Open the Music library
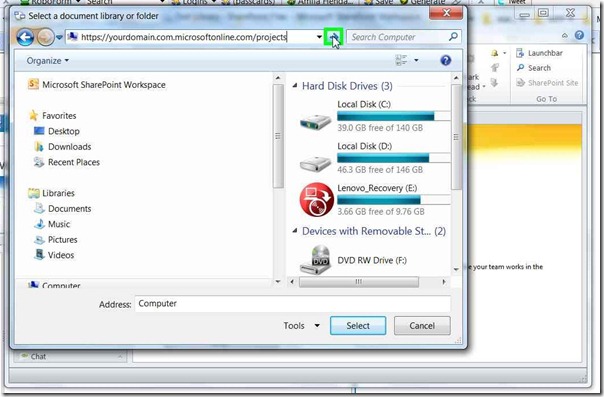Screen dimensions: 604x397 pyautogui.click(x=52, y=224)
